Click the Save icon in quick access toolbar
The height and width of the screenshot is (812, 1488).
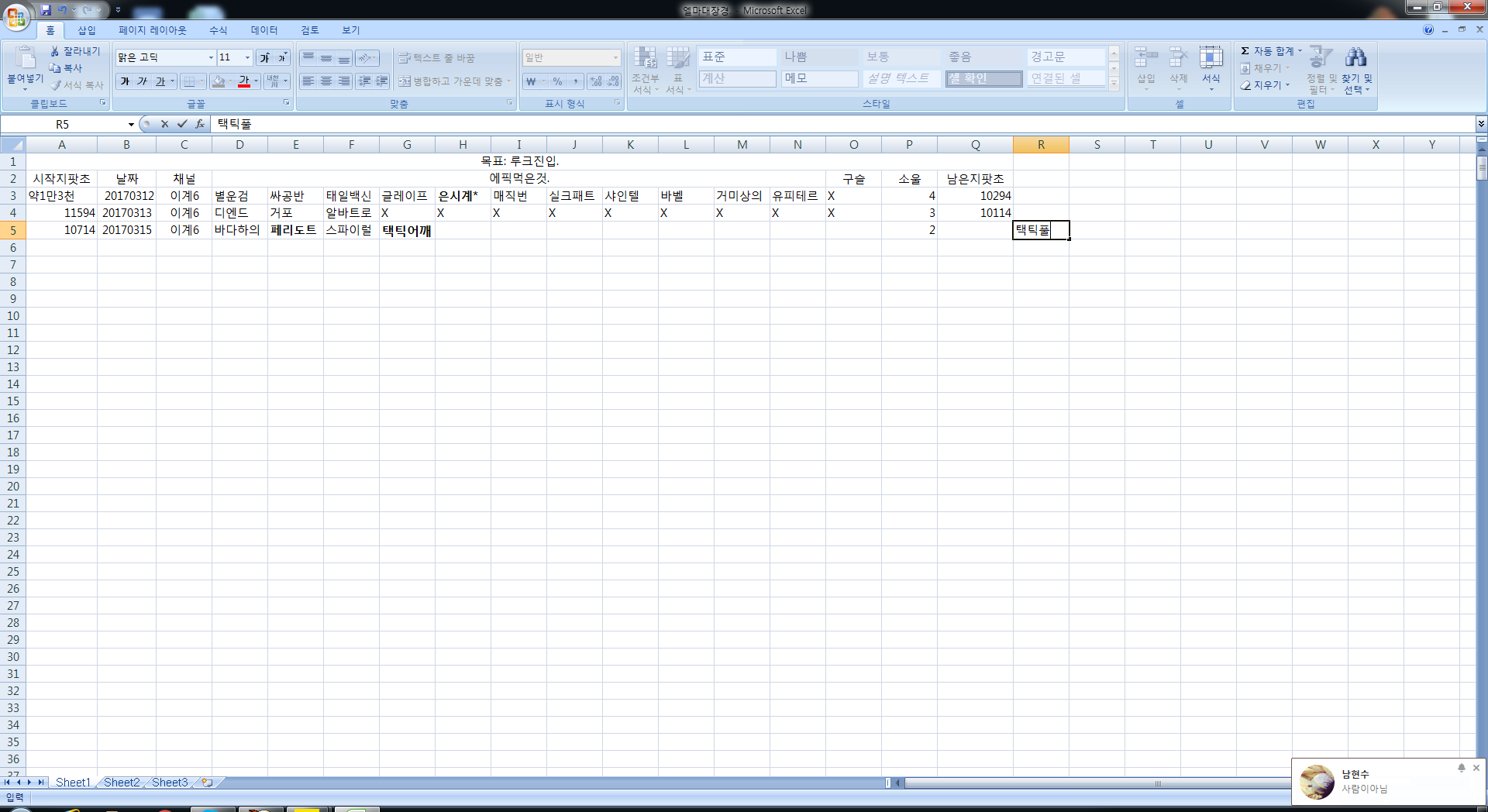coord(46,10)
